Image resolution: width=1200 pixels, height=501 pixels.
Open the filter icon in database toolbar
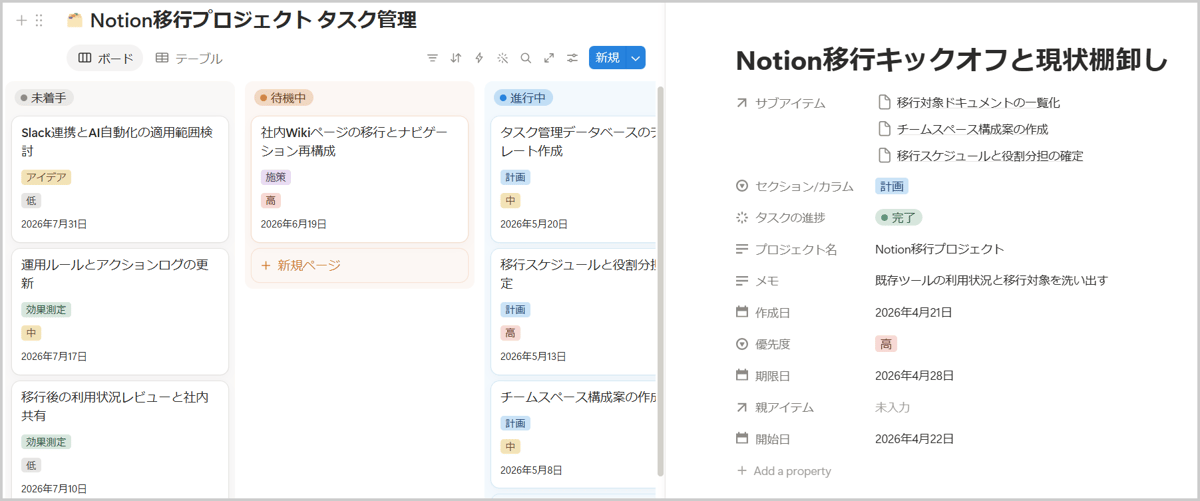pyautogui.click(x=432, y=58)
